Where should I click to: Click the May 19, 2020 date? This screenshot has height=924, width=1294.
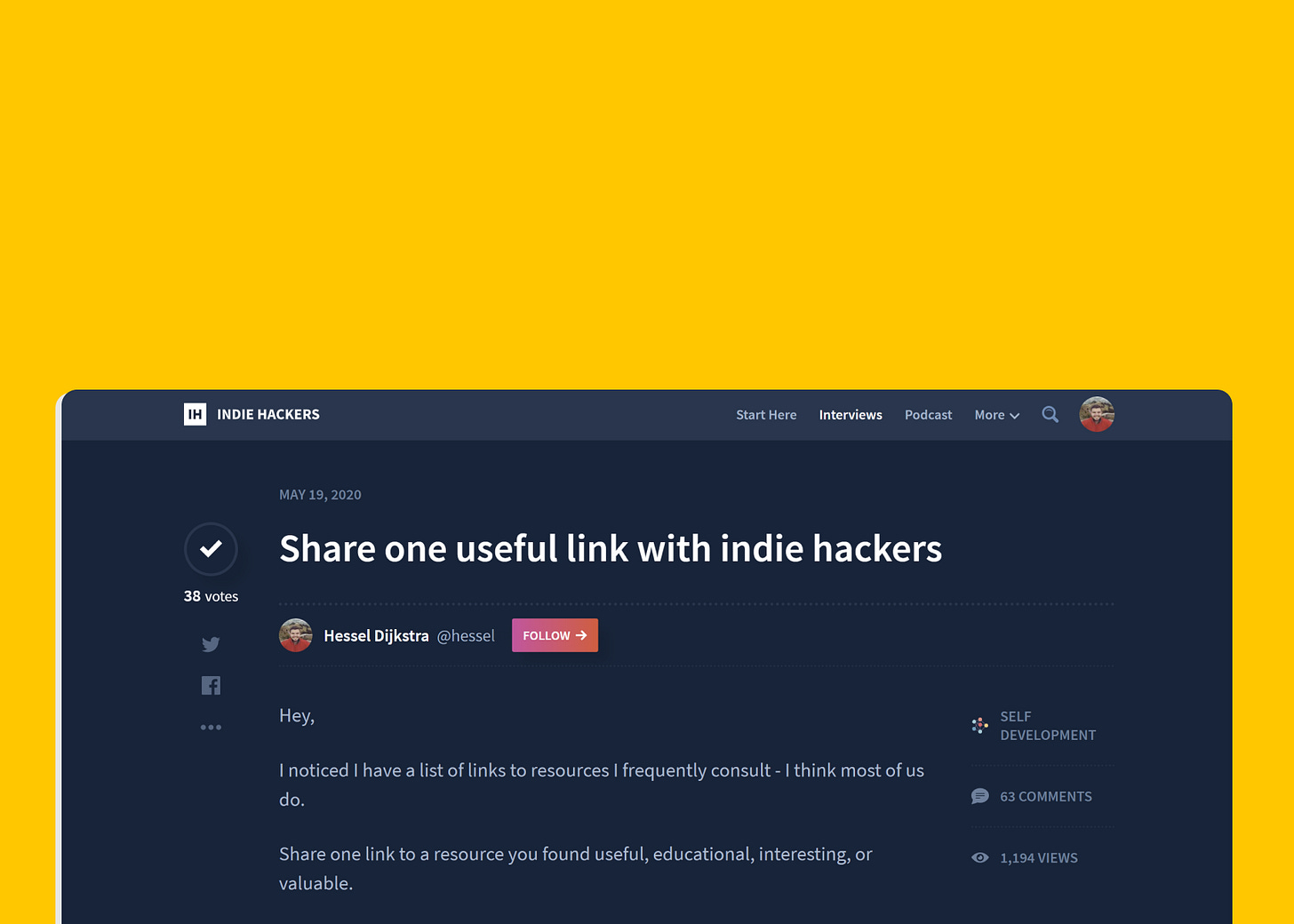pyautogui.click(x=320, y=495)
